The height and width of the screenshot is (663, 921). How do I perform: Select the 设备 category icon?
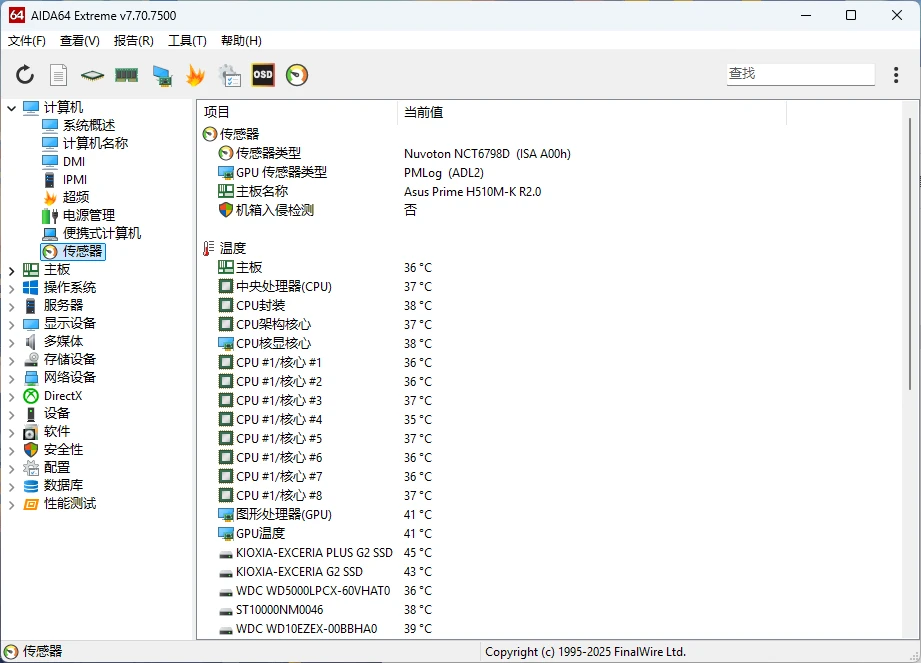[x=31, y=414]
